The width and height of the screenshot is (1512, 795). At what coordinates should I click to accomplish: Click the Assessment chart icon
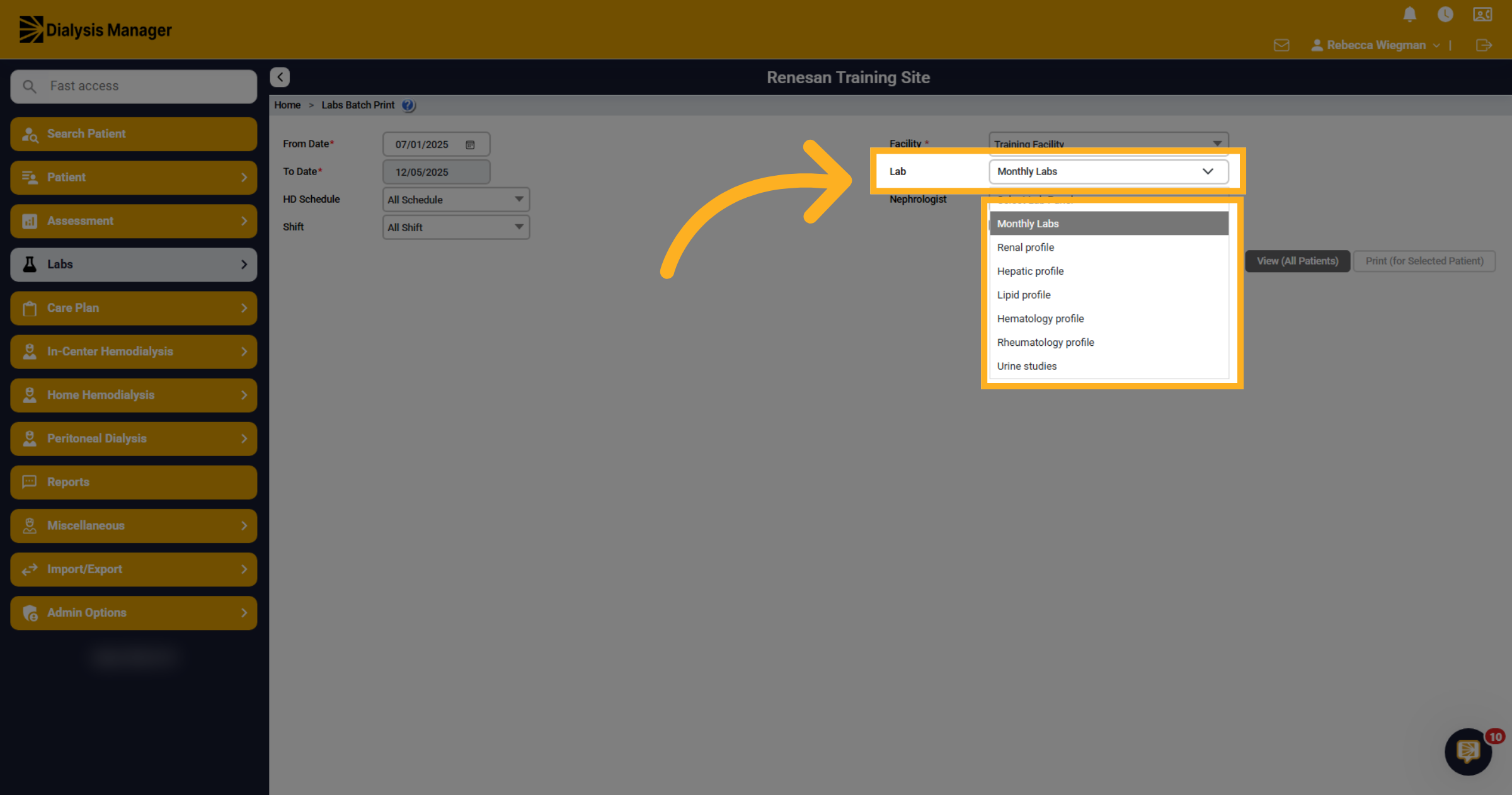coord(30,221)
